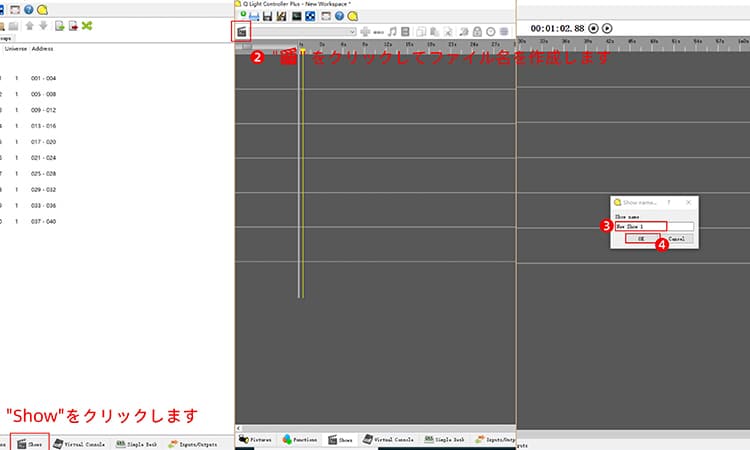Open Virtual Console tab in left window
750x450 pixels.
79,444
